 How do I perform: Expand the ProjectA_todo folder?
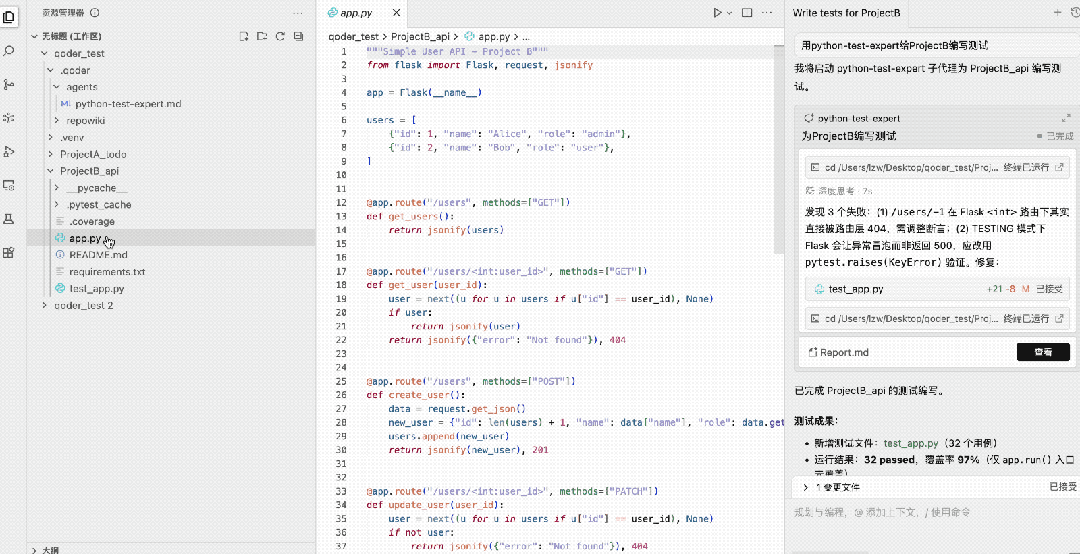click(50, 154)
